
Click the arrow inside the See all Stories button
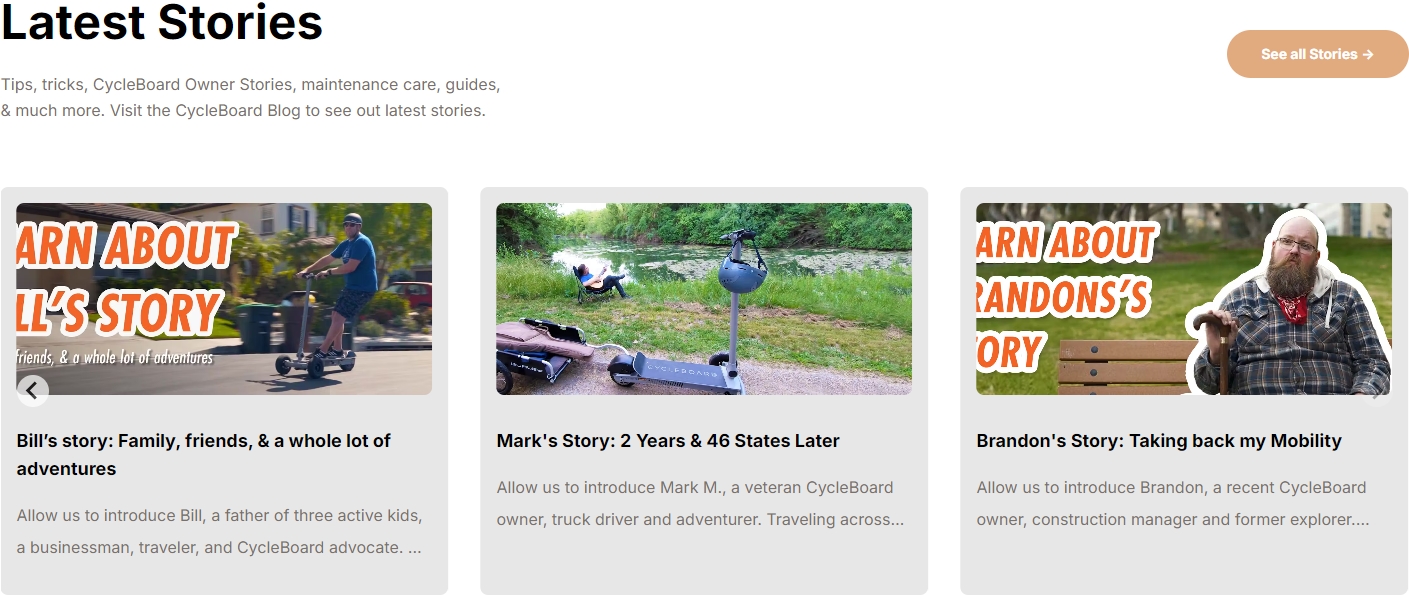point(1368,54)
